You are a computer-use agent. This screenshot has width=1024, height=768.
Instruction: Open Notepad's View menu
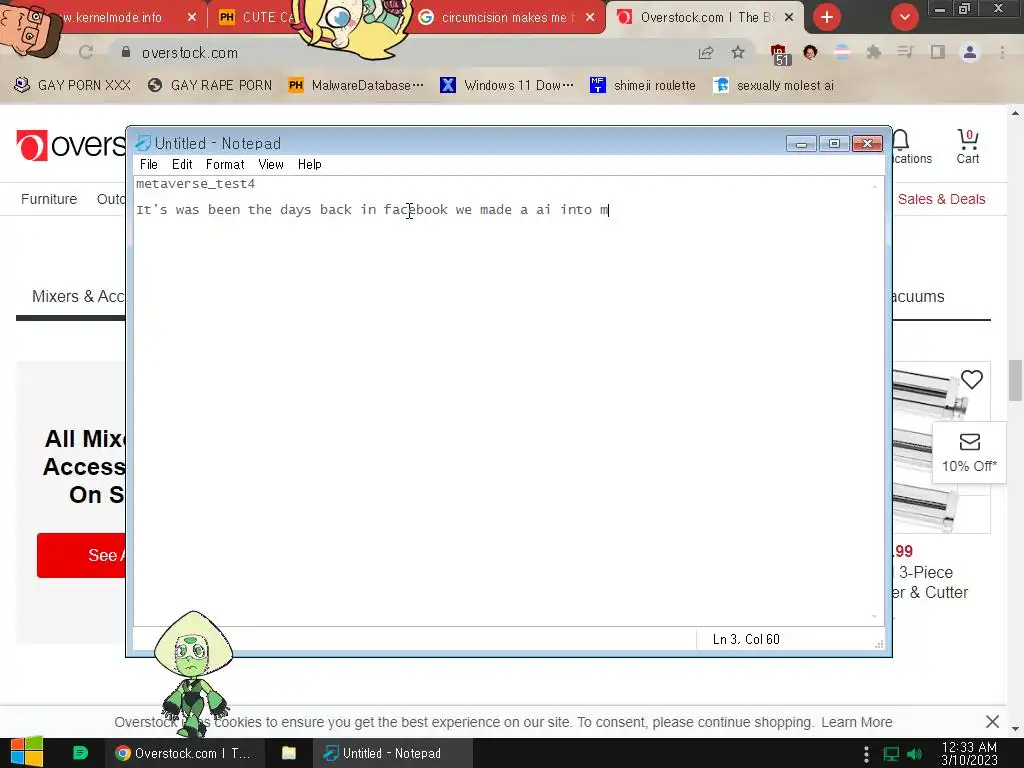pos(270,165)
